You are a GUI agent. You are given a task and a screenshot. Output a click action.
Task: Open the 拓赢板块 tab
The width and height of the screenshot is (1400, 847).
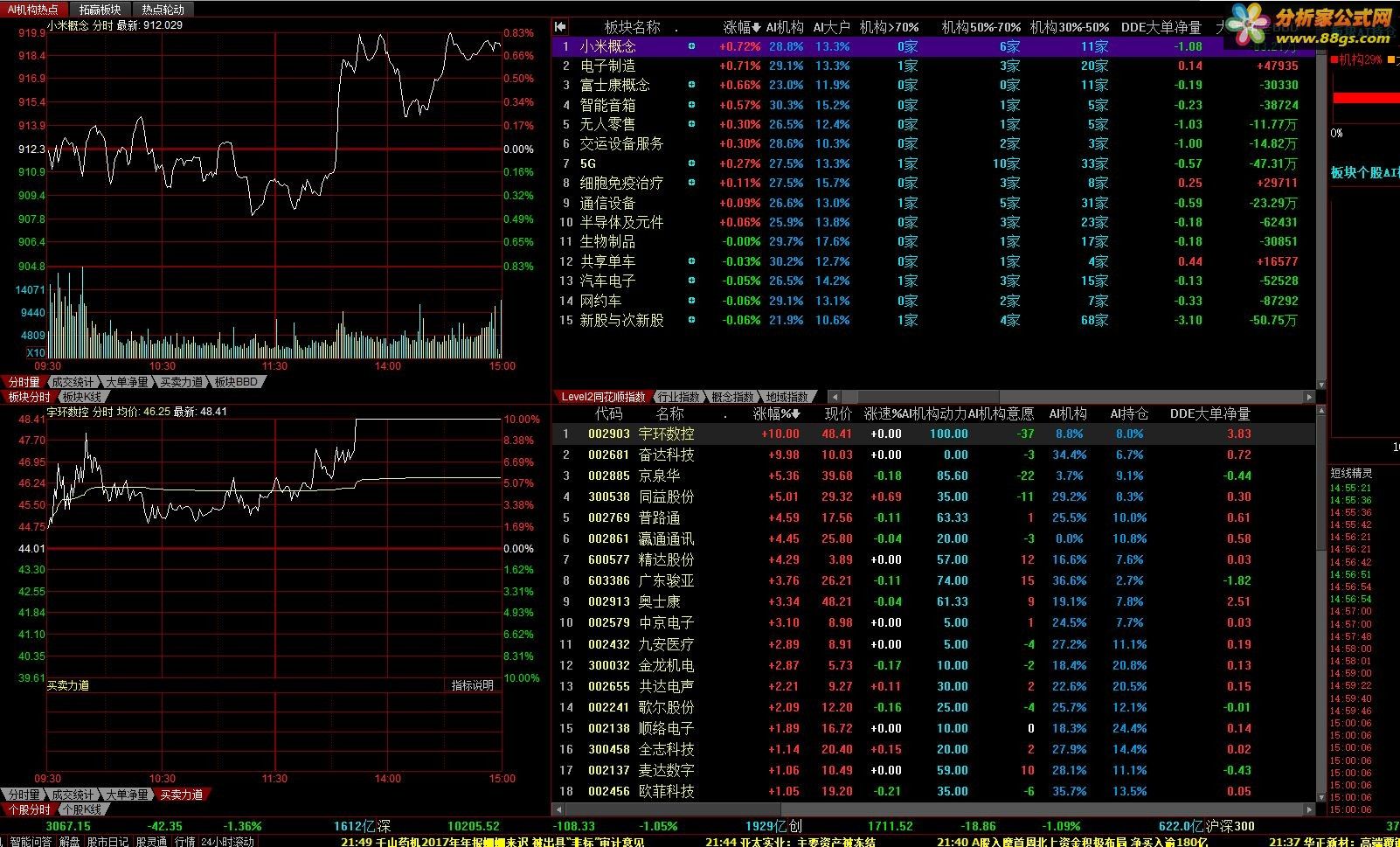100,10
